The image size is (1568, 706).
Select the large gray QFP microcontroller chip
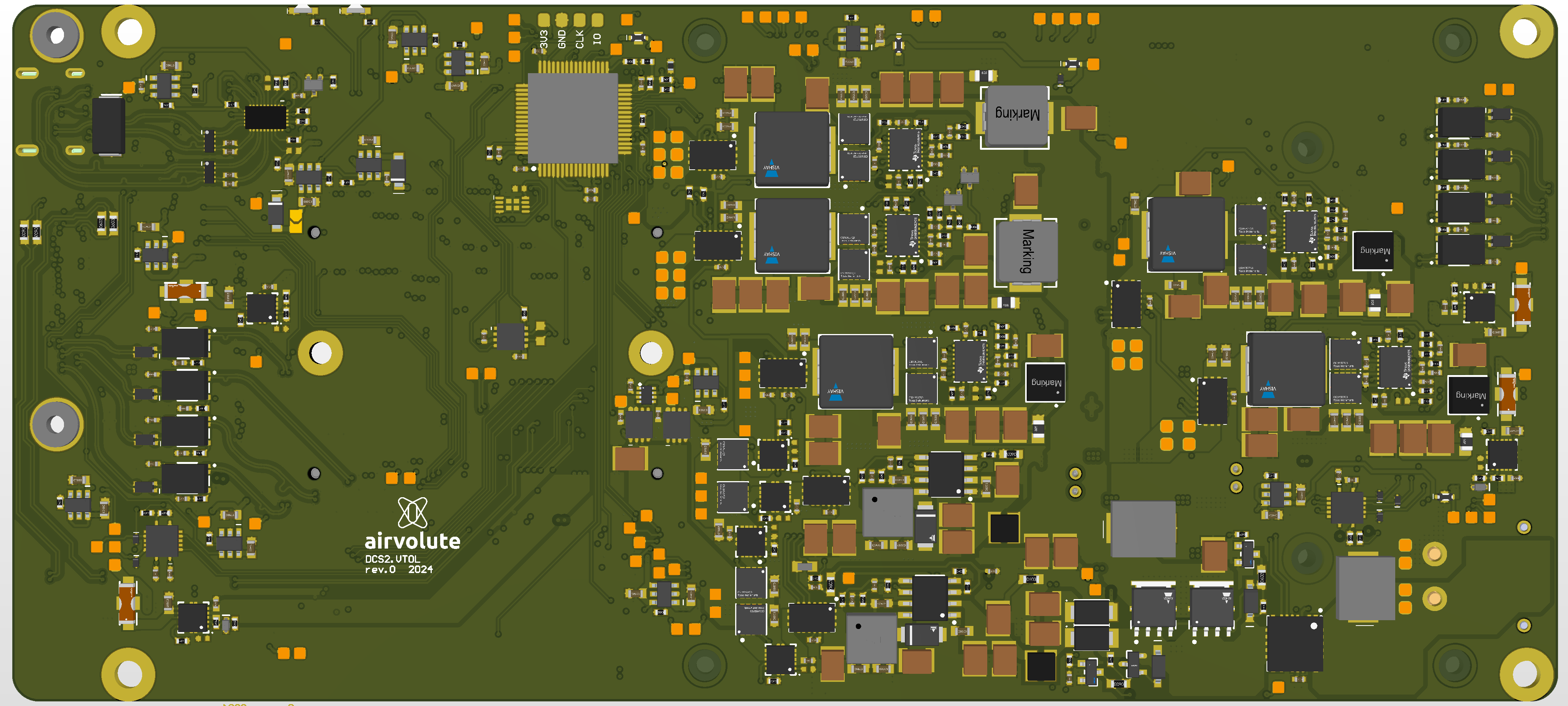(572, 118)
